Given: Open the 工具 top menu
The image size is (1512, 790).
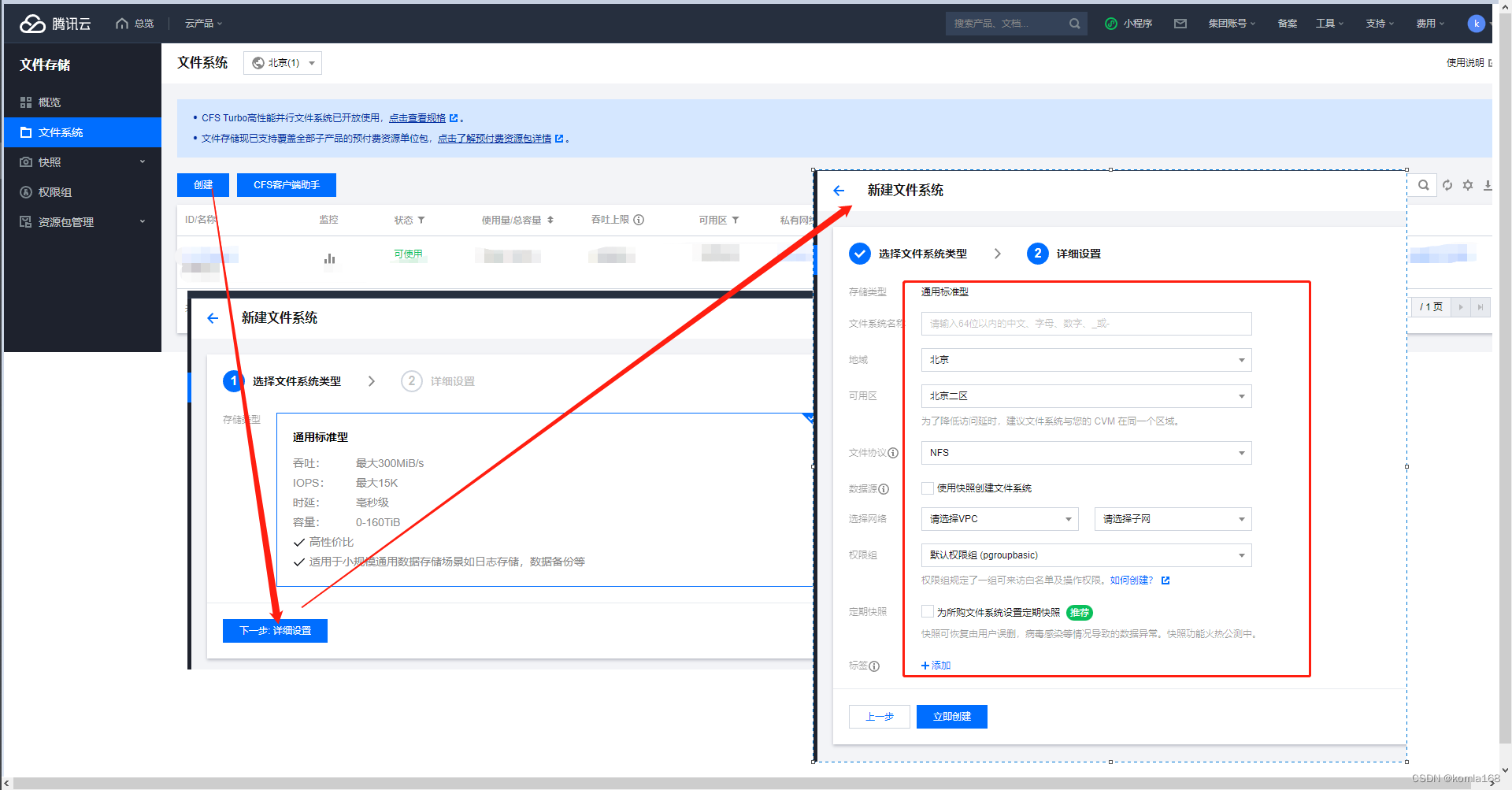Looking at the screenshot, I should 1330,24.
